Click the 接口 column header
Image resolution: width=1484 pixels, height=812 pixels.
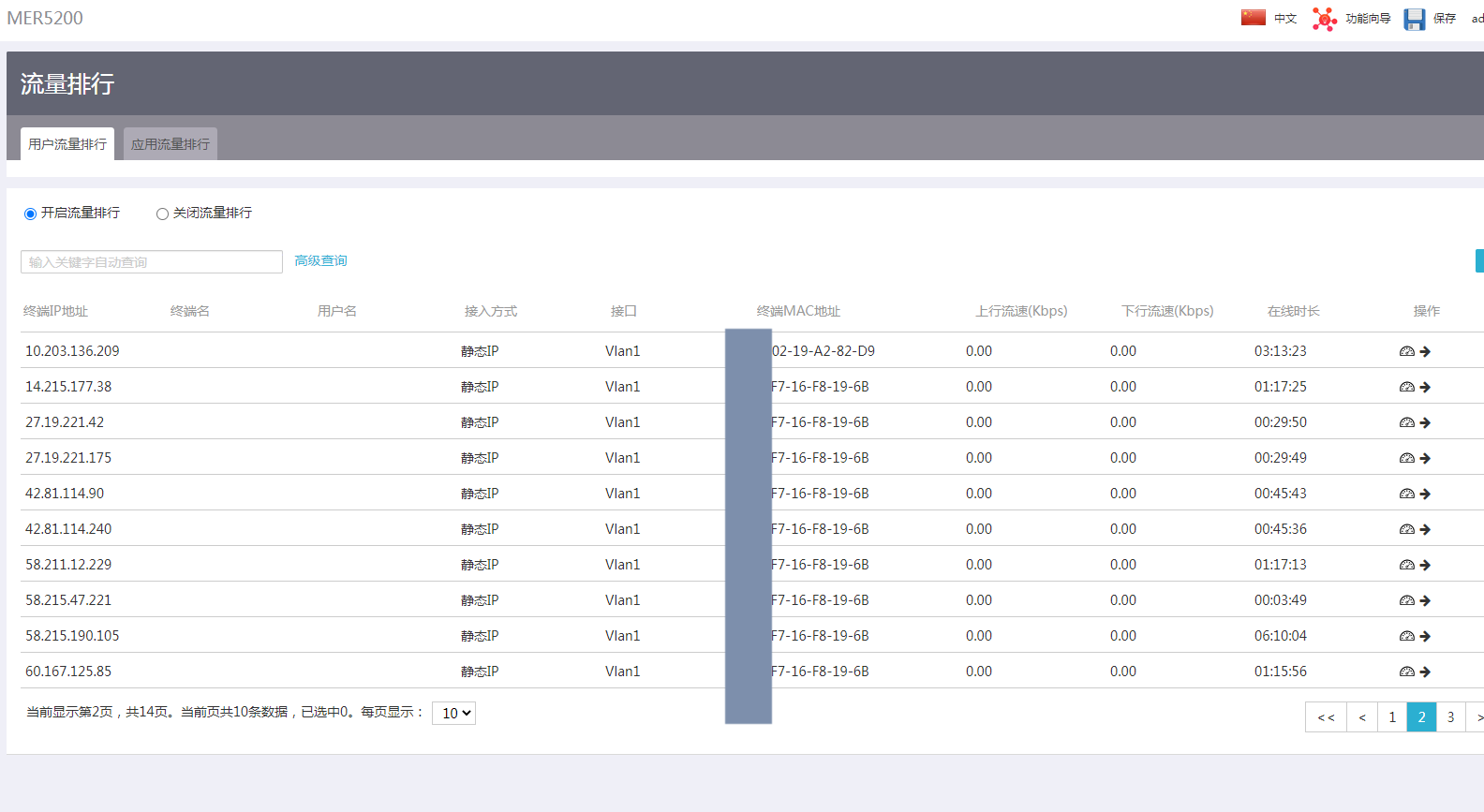point(624,311)
